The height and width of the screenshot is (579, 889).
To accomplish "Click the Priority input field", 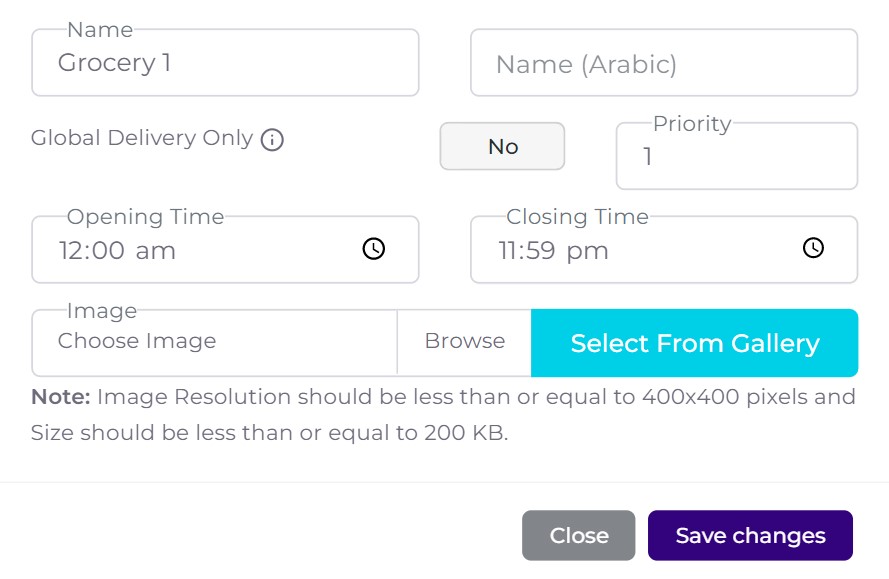I will 736,157.
